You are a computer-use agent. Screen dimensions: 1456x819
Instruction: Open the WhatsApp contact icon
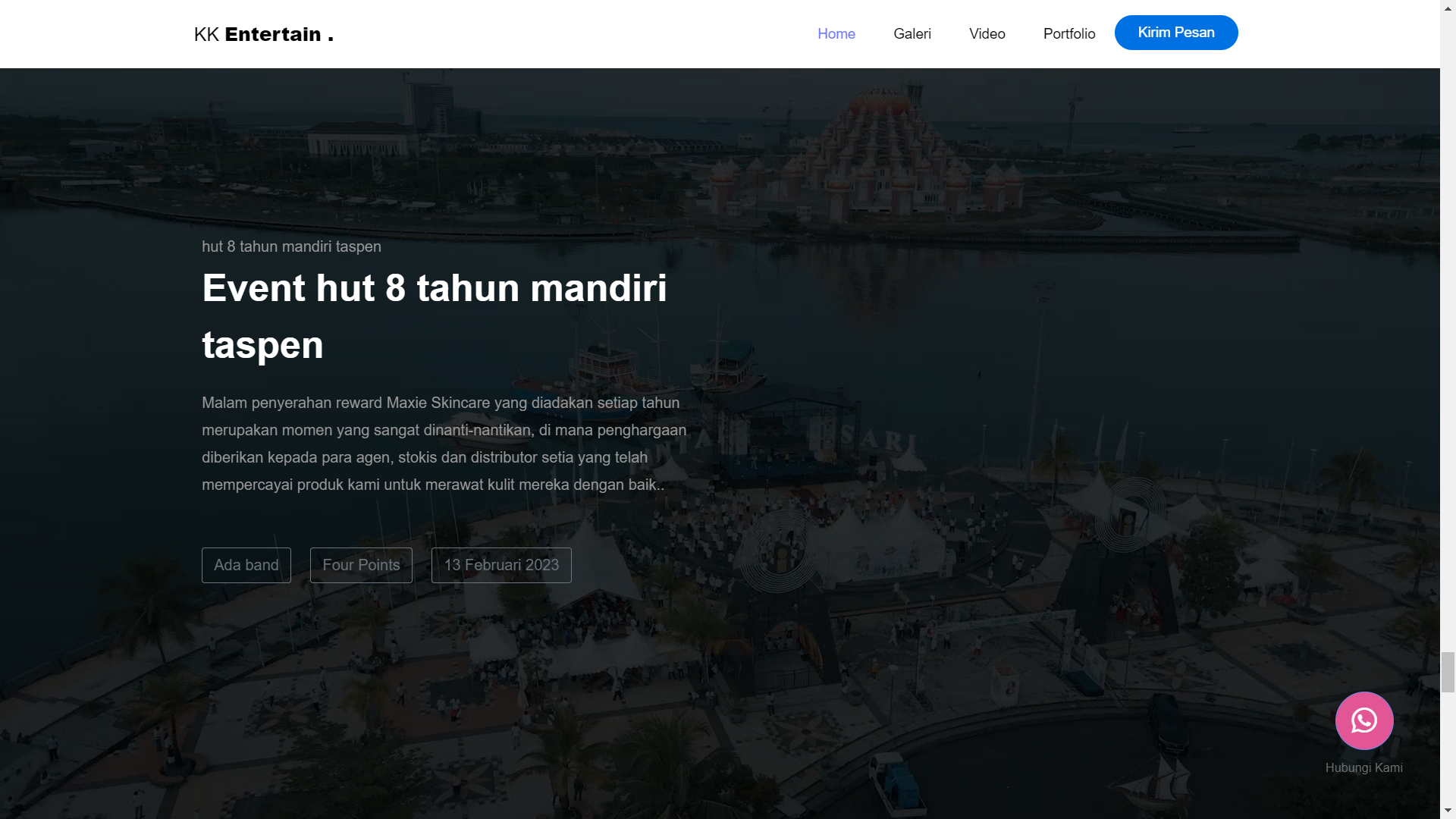[1364, 720]
